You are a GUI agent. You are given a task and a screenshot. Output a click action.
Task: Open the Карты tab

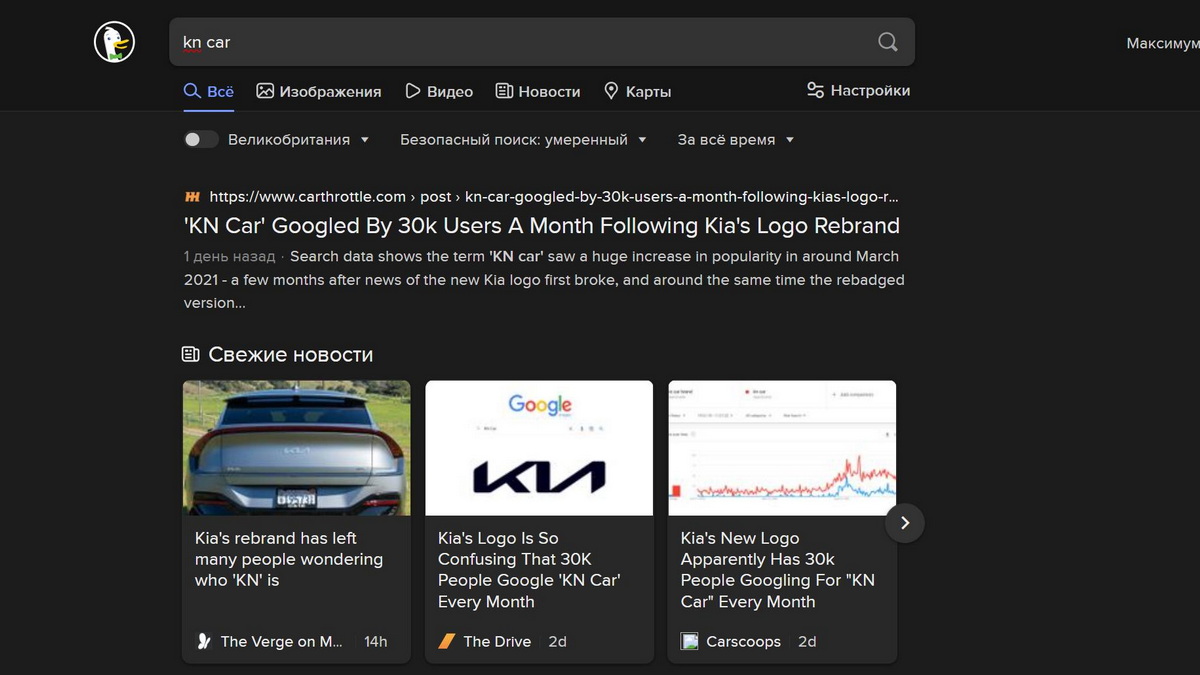(x=637, y=92)
